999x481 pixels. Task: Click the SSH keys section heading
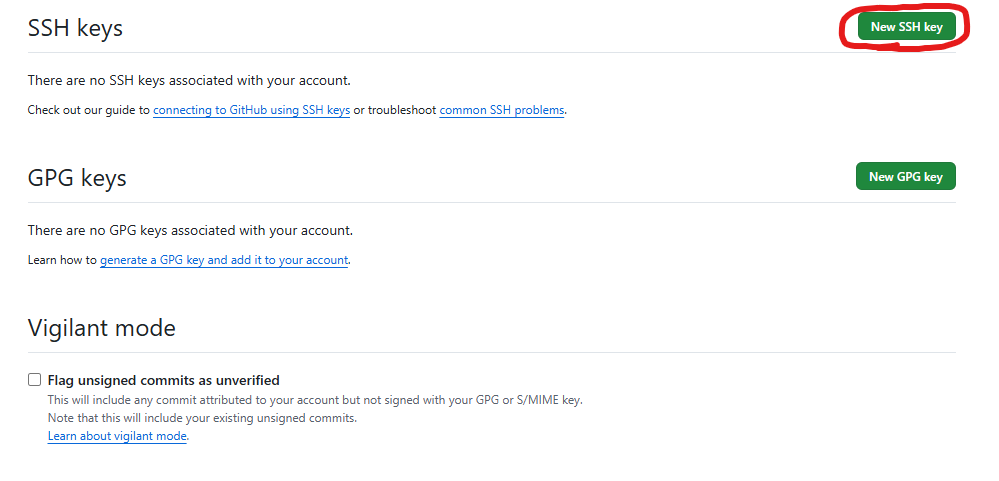(x=75, y=28)
